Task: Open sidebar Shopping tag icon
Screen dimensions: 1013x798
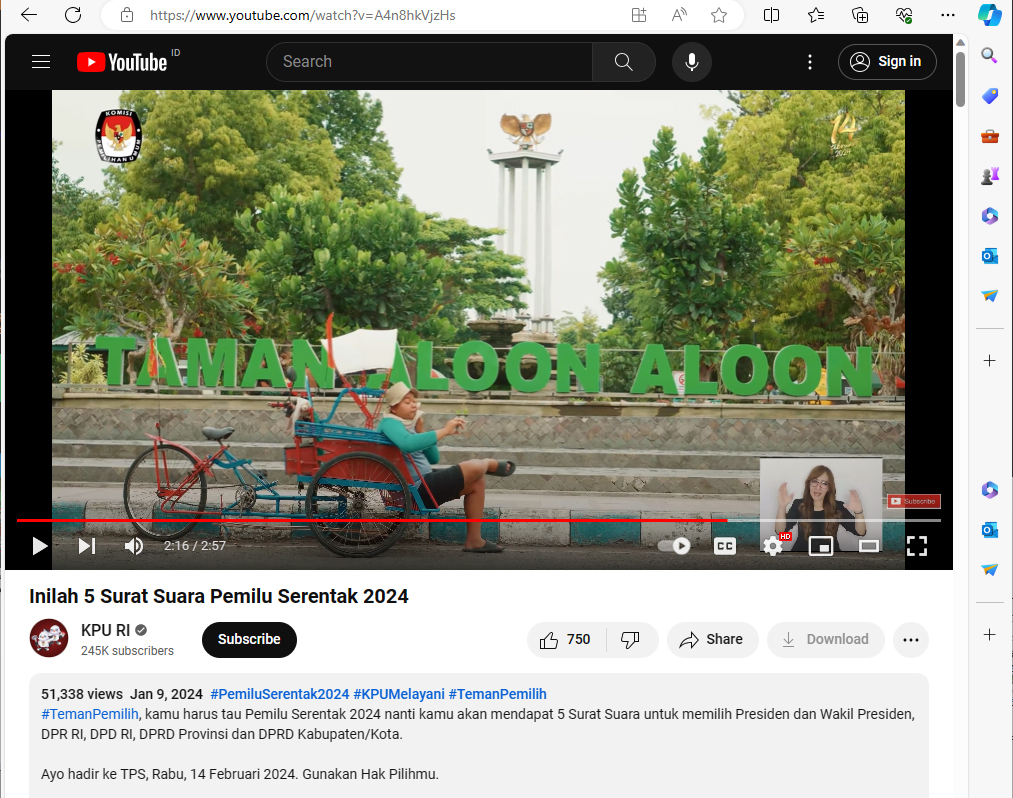Action: (989, 96)
